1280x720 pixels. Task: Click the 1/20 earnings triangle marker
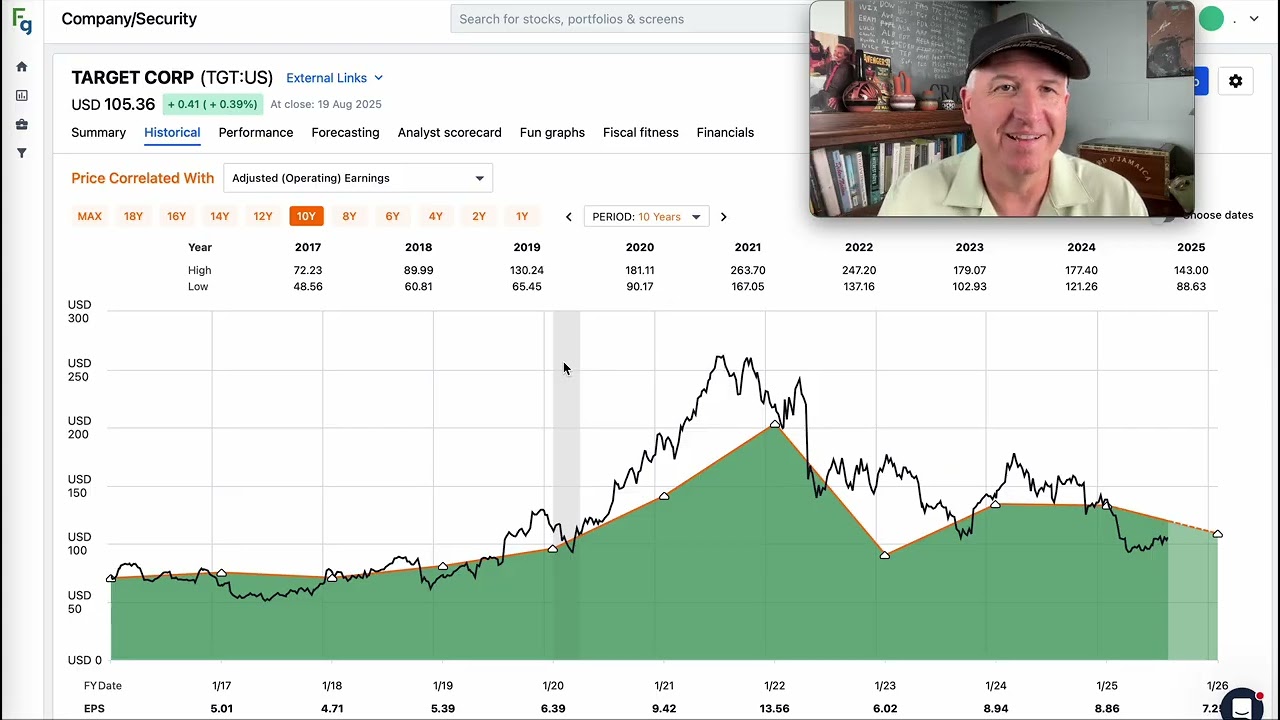point(553,548)
